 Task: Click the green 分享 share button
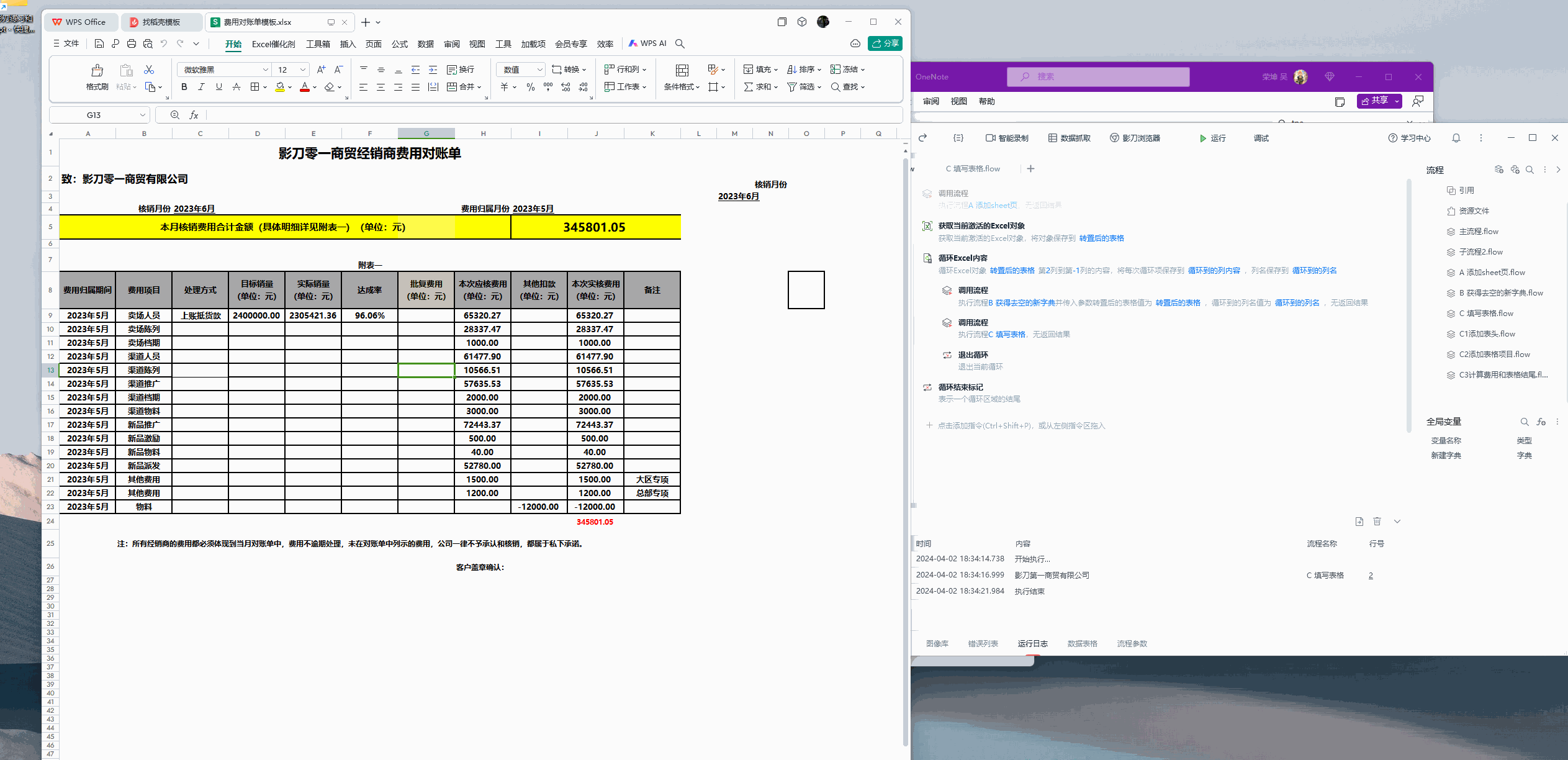pyautogui.click(x=885, y=43)
